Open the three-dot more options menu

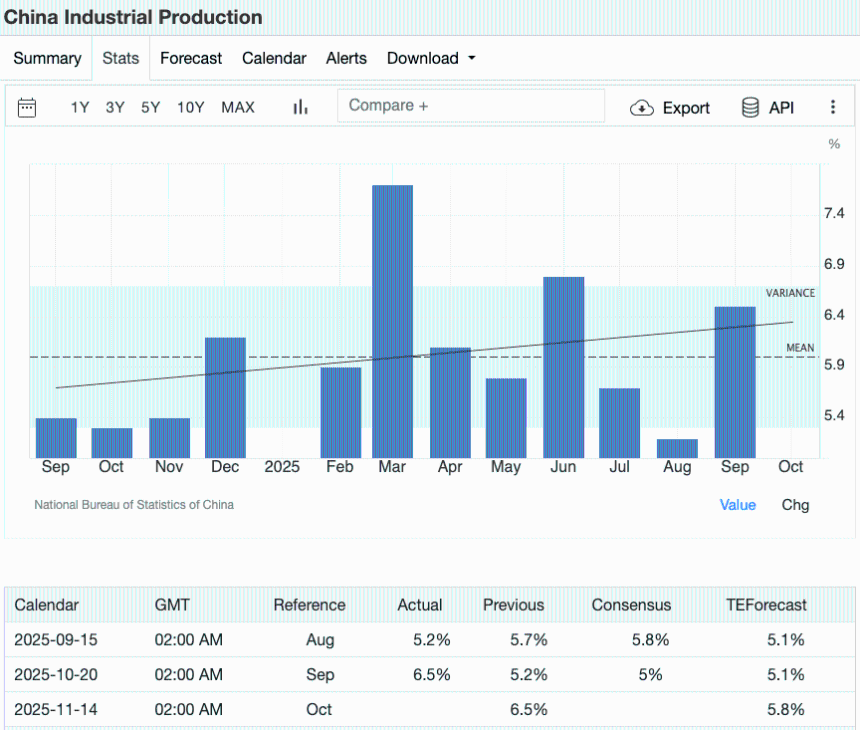(833, 108)
